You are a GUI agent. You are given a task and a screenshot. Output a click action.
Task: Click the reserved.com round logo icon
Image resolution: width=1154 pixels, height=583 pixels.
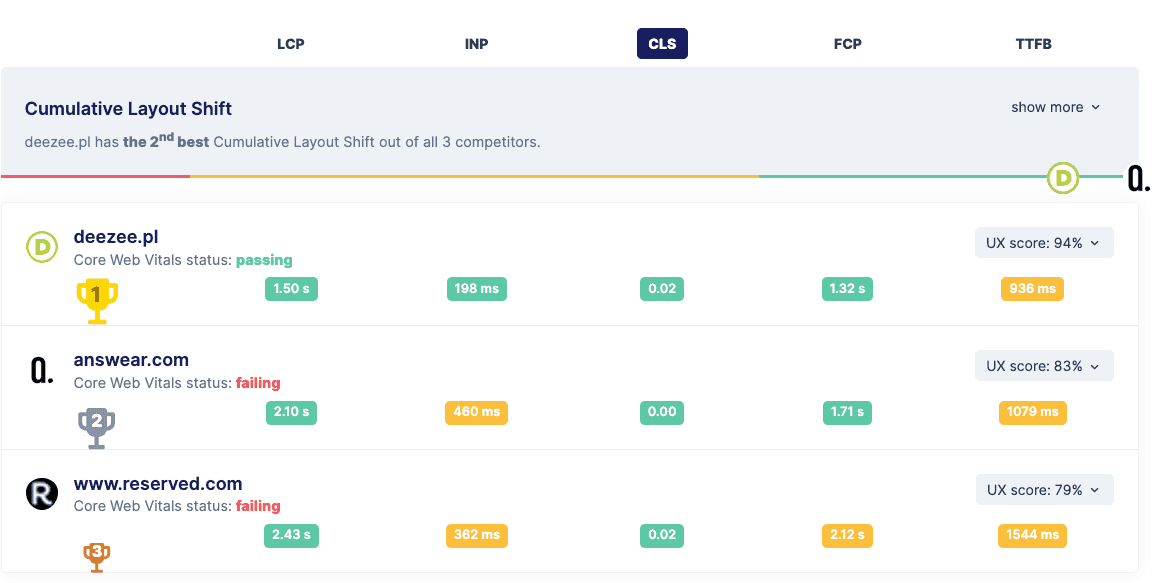[42, 494]
